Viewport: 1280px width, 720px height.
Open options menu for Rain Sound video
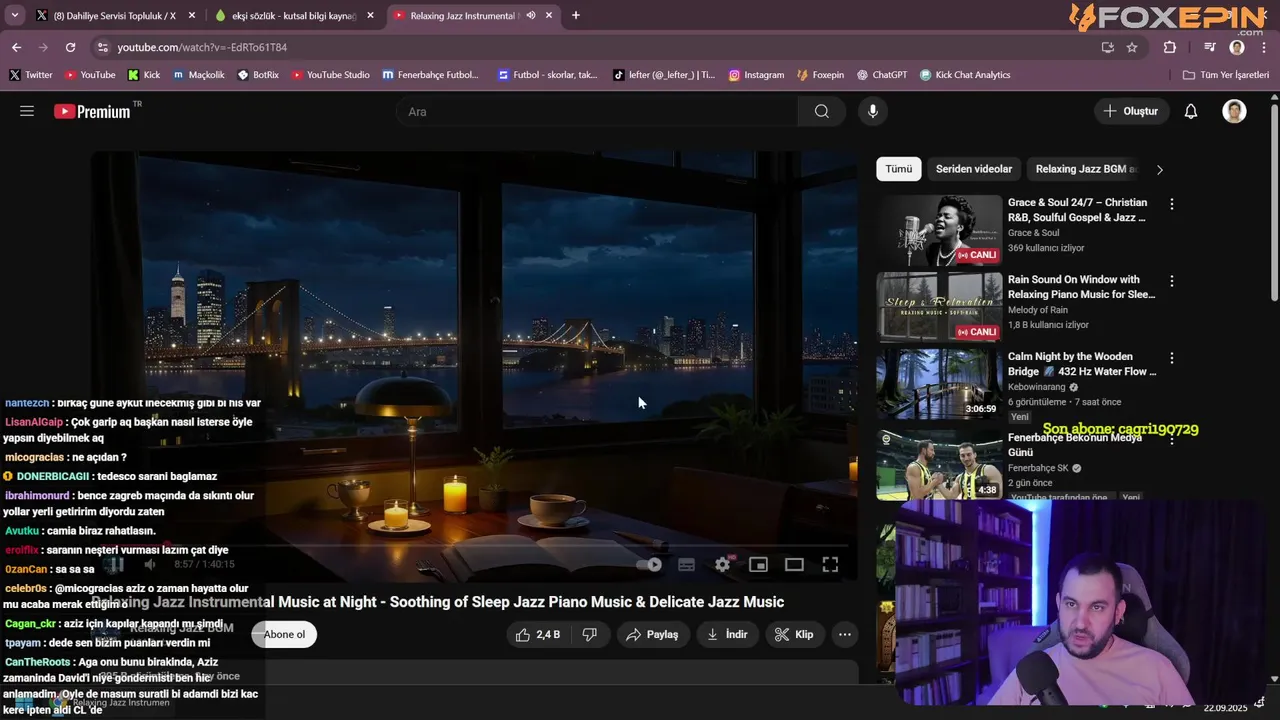coord(1172,281)
